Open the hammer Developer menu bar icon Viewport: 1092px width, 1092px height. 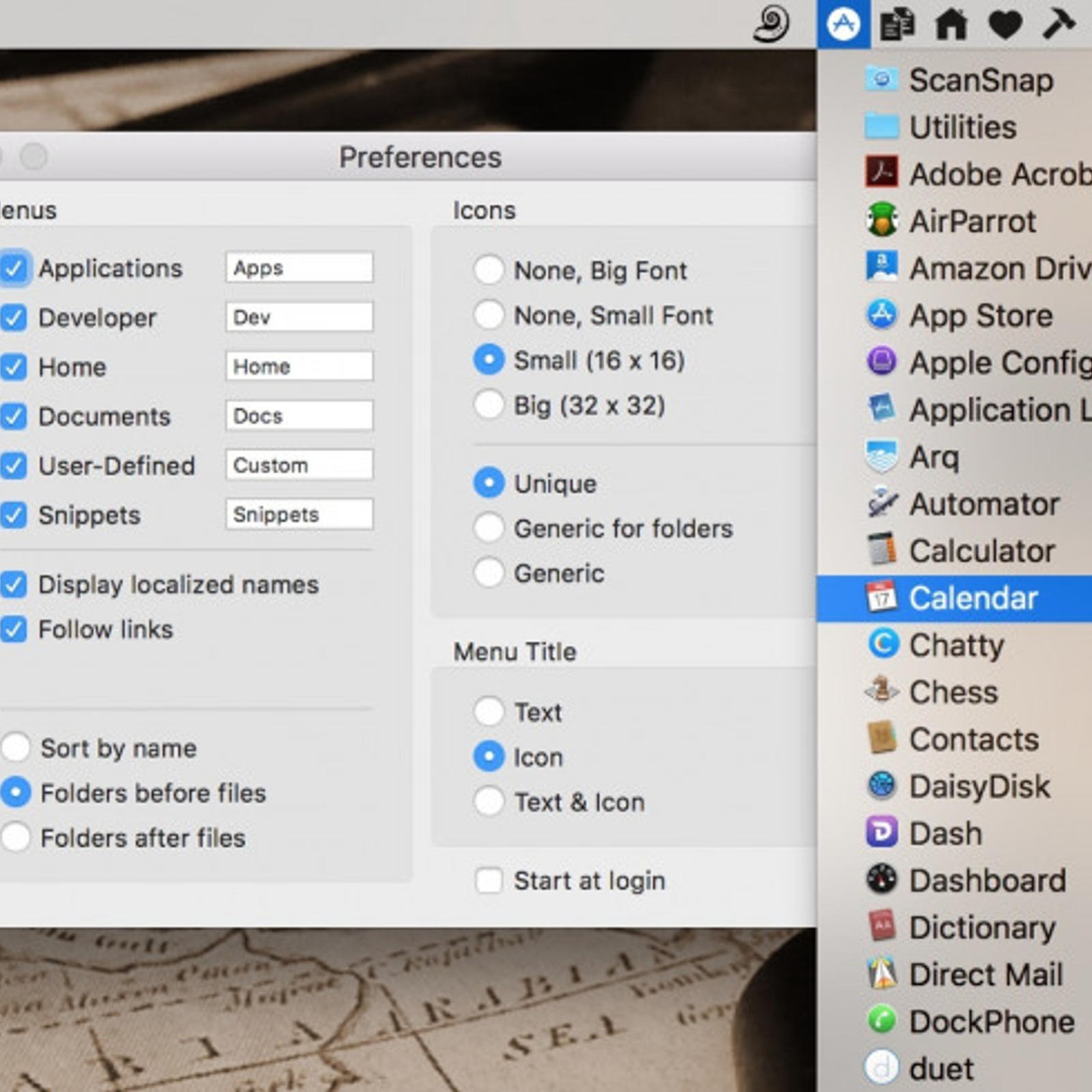[x=1059, y=23]
